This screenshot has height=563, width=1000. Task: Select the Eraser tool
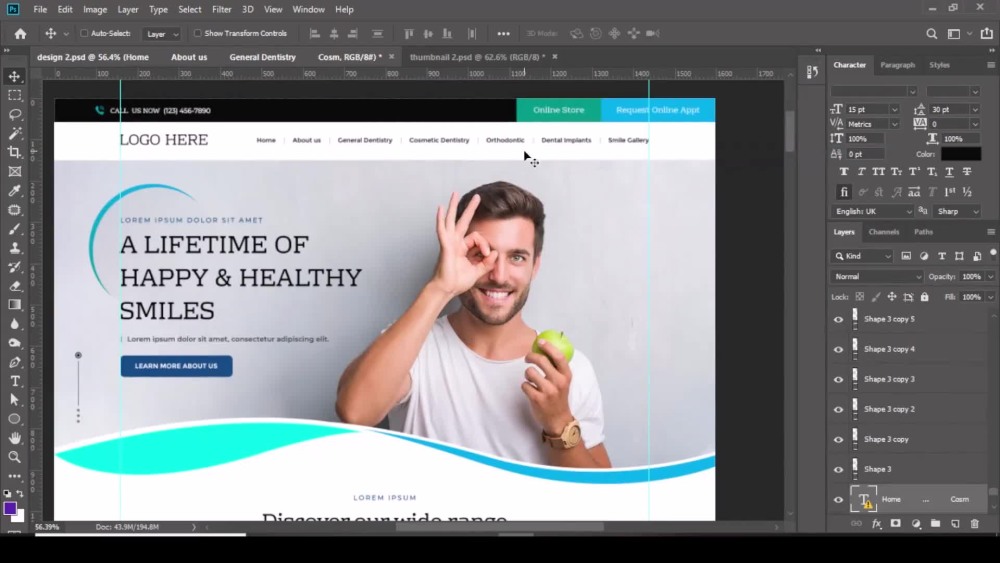point(14,286)
